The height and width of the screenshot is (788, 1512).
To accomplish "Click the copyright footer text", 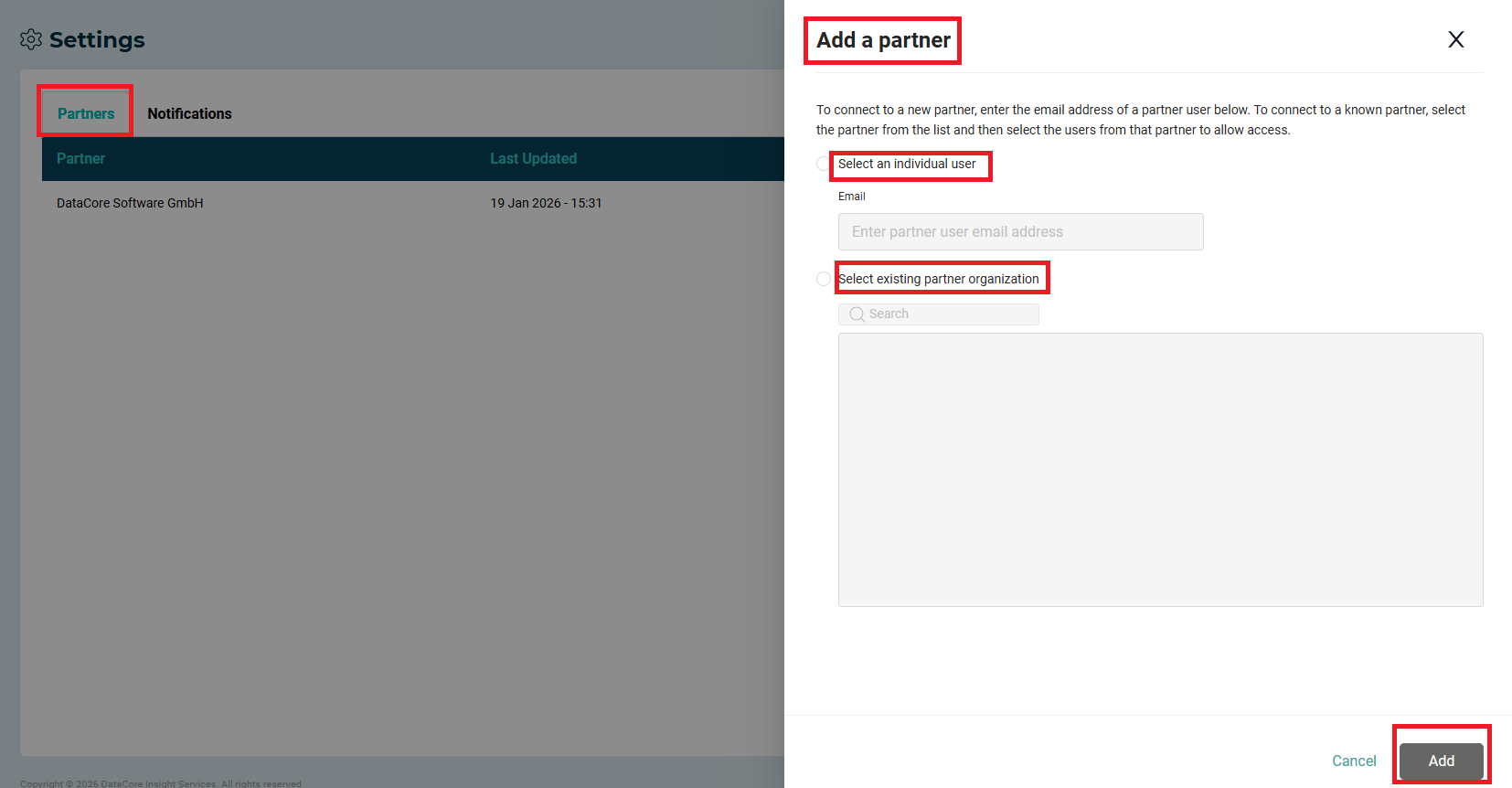I will pyautogui.click(x=161, y=783).
